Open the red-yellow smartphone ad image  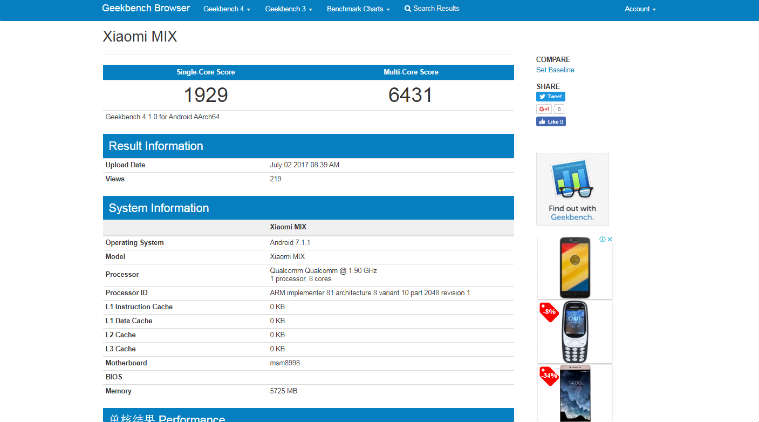point(575,267)
